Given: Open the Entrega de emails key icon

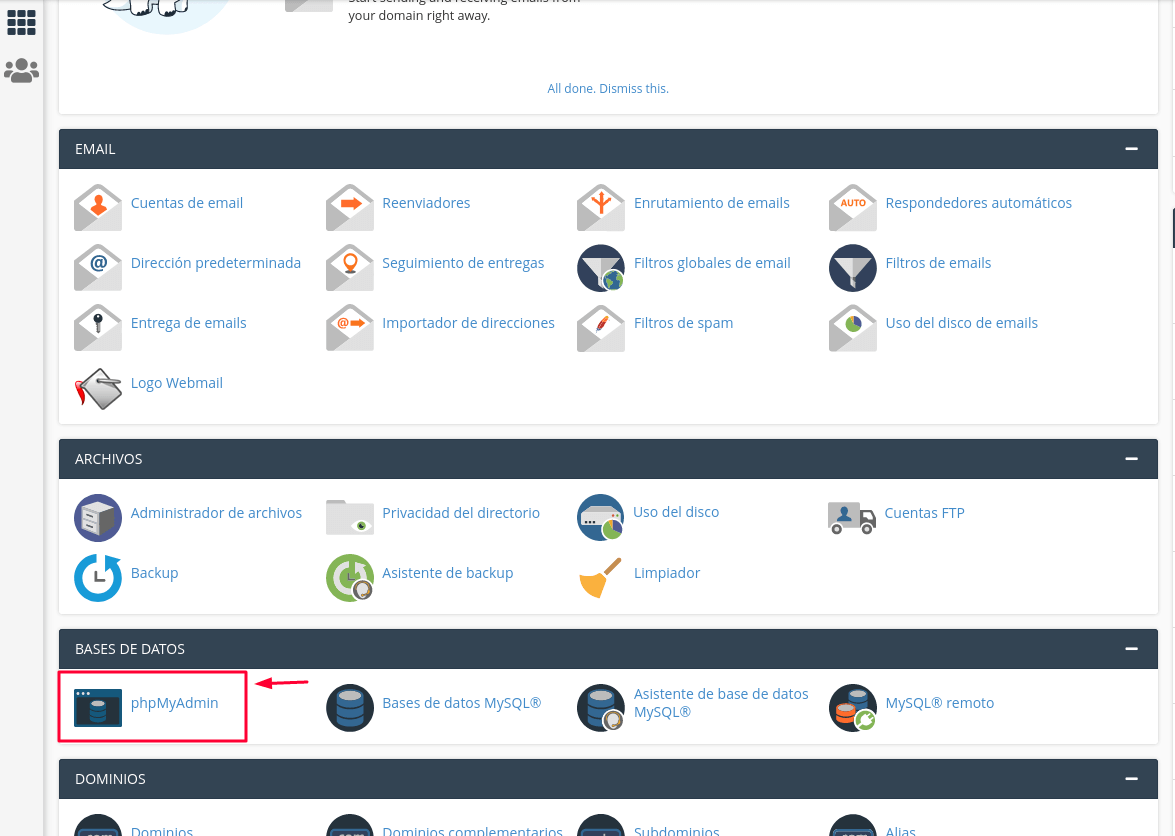Looking at the screenshot, I should click(97, 327).
